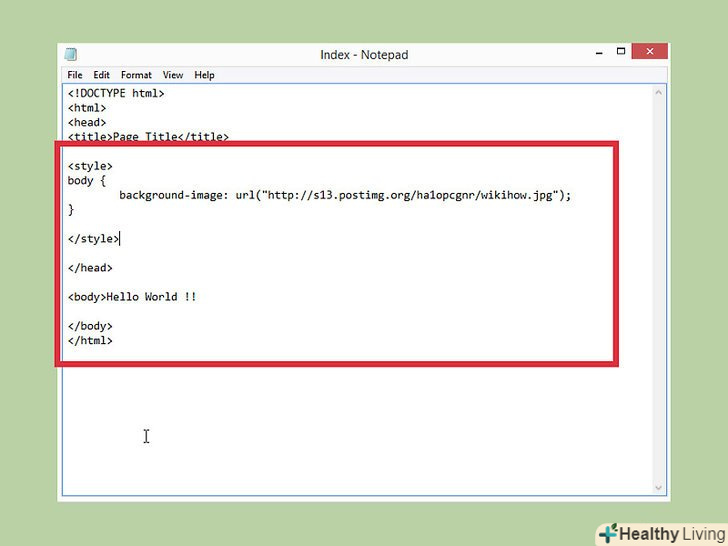Click the '<body>Hello World !!' line
Viewport: 728px width, 546px height.
(132, 297)
